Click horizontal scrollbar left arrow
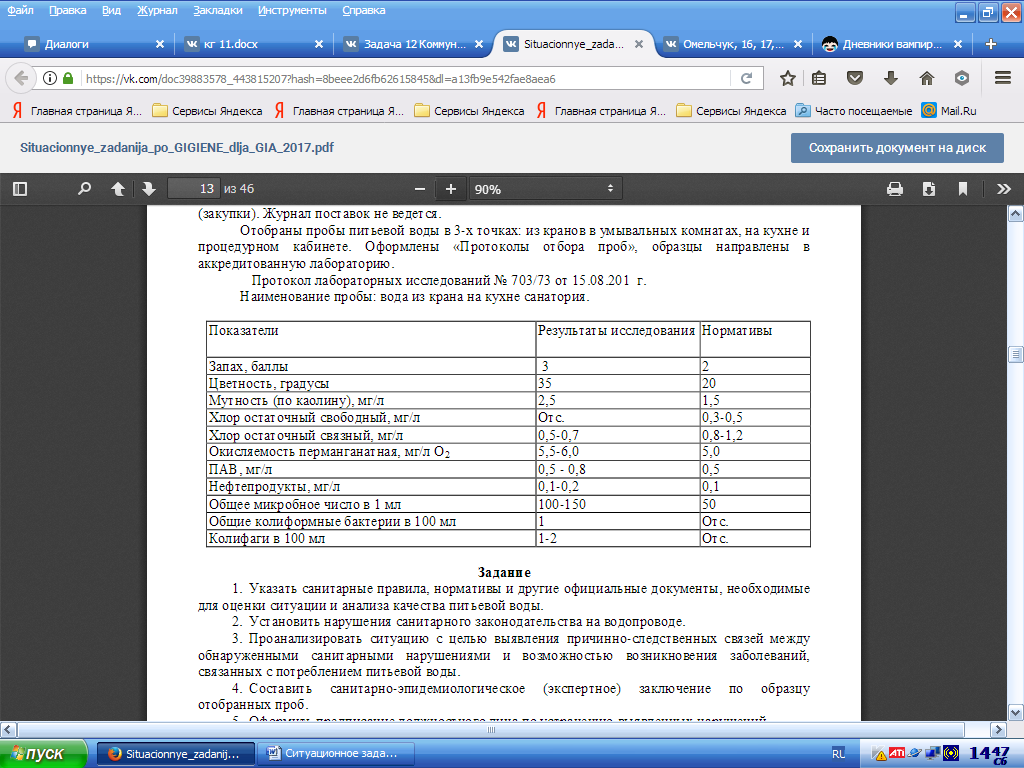Image resolution: width=1024 pixels, height=768 pixels. 8,729
